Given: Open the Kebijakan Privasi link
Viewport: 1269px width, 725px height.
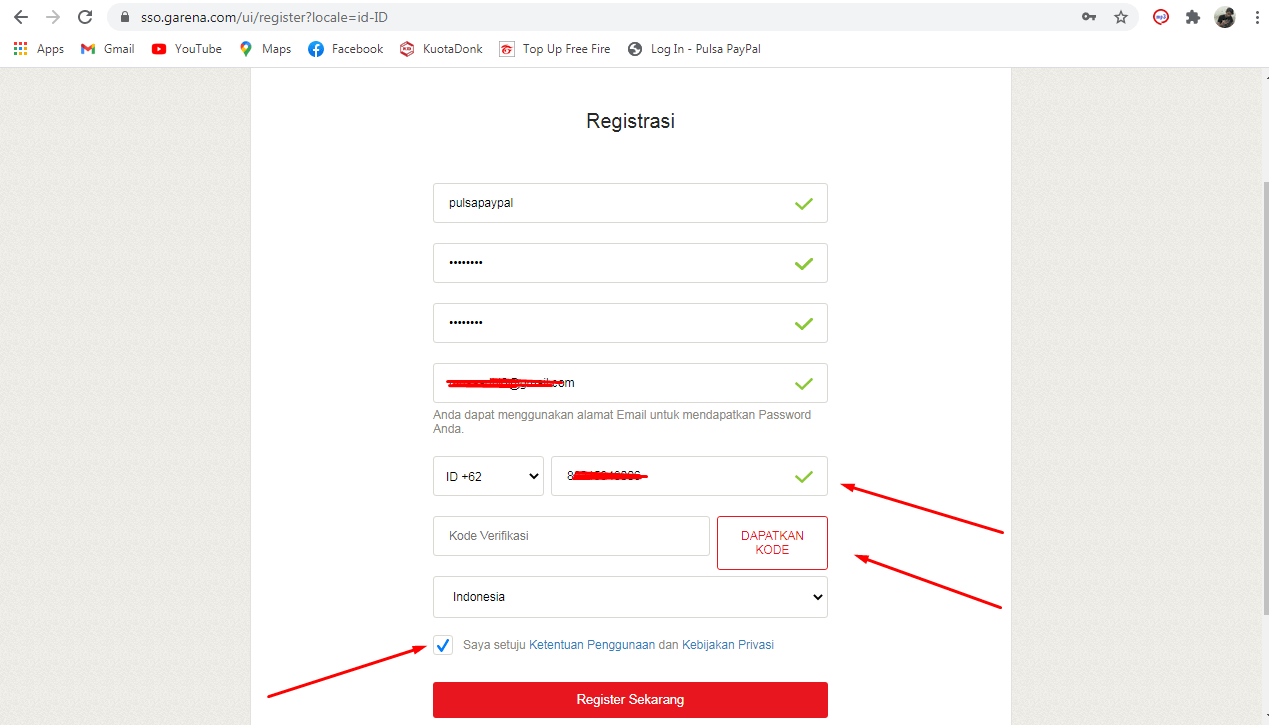Looking at the screenshot, I should (x=727, y=645).
